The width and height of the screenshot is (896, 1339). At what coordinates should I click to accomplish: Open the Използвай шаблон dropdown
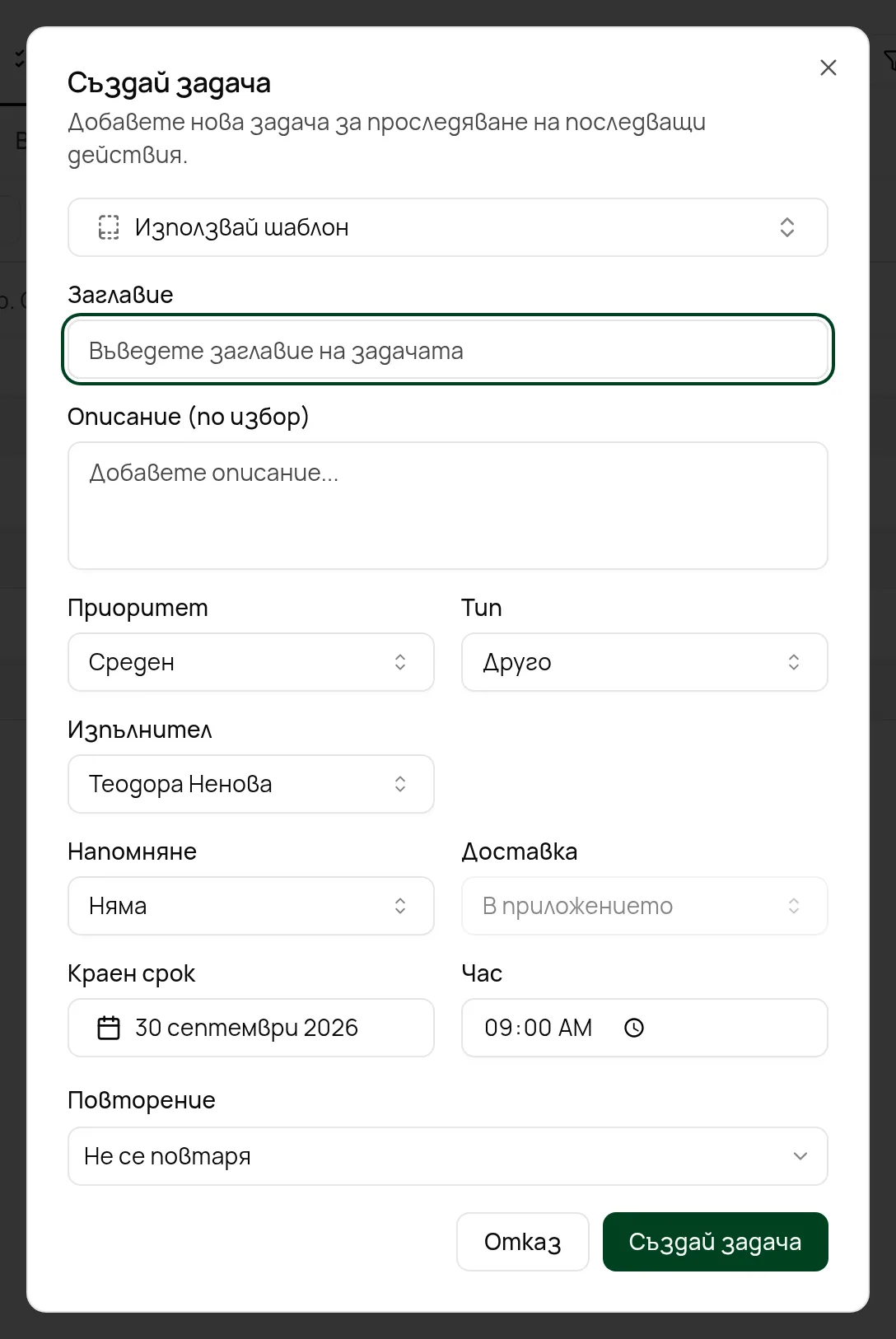click(448, 227)
